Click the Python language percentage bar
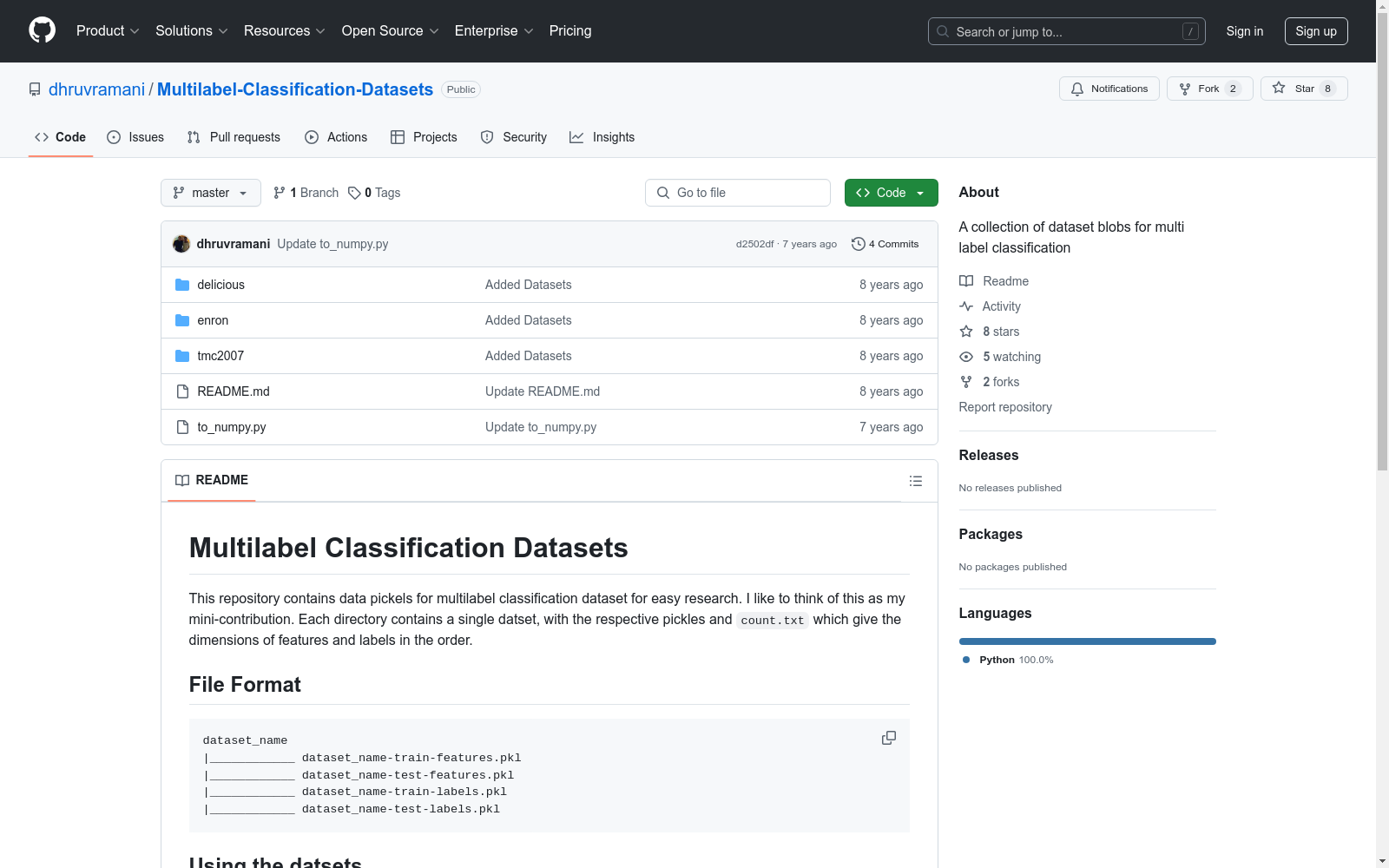Screen dimensions: 1389x868 pos(1087,641)
